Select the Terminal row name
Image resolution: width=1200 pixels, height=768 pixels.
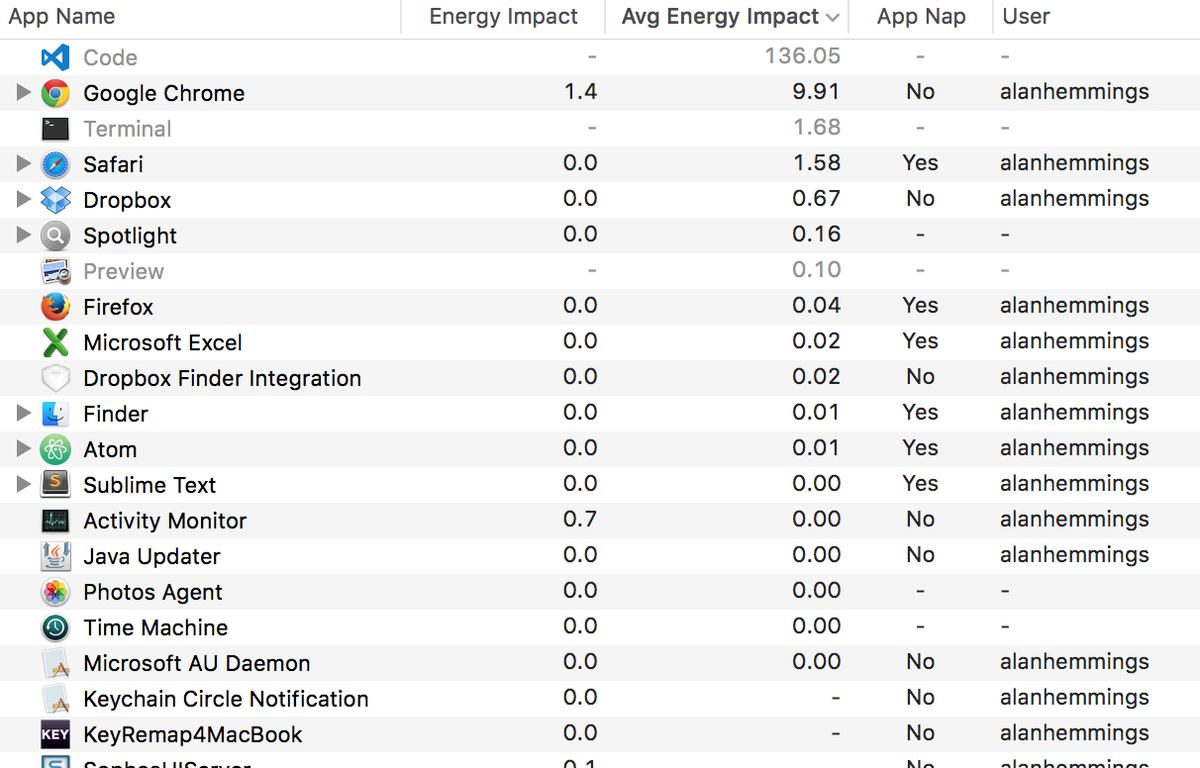click(127, 129)
